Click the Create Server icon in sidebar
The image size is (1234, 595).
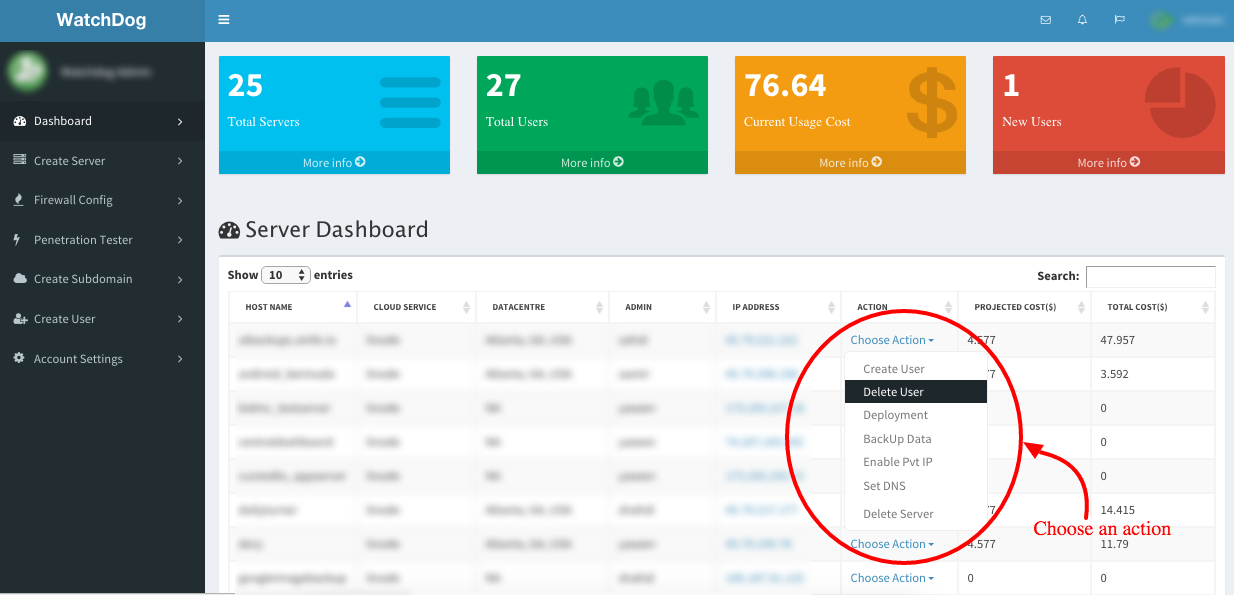(19, 160)
